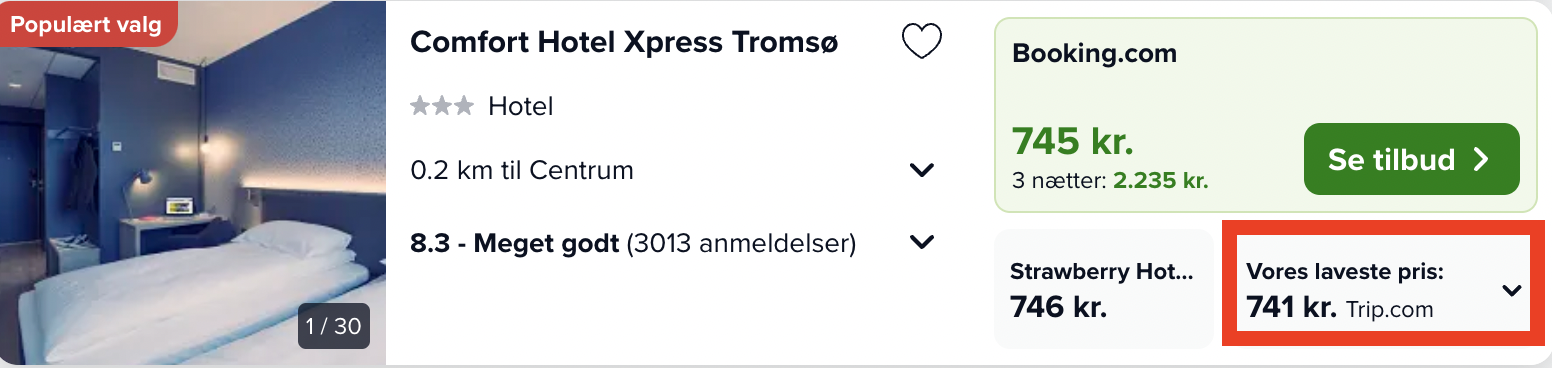Click the 745 kr. price
The image size is (1552, 368).
pyautogui.click(x=1072, y=142)
